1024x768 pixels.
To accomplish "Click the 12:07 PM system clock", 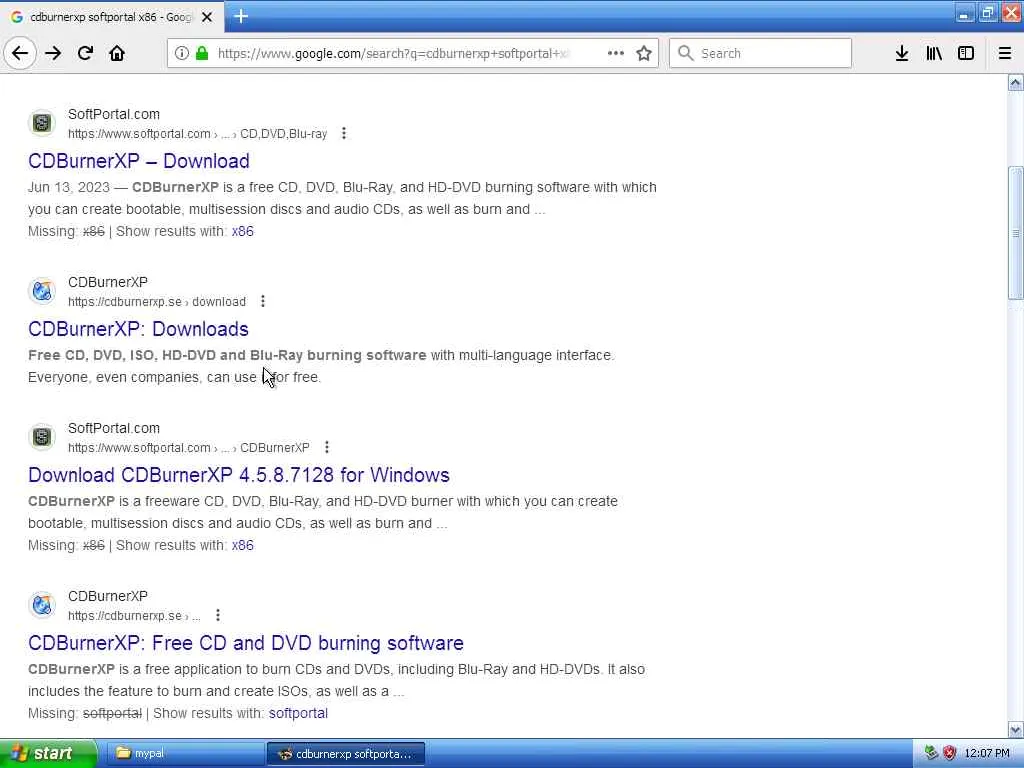I will (987, 754).
